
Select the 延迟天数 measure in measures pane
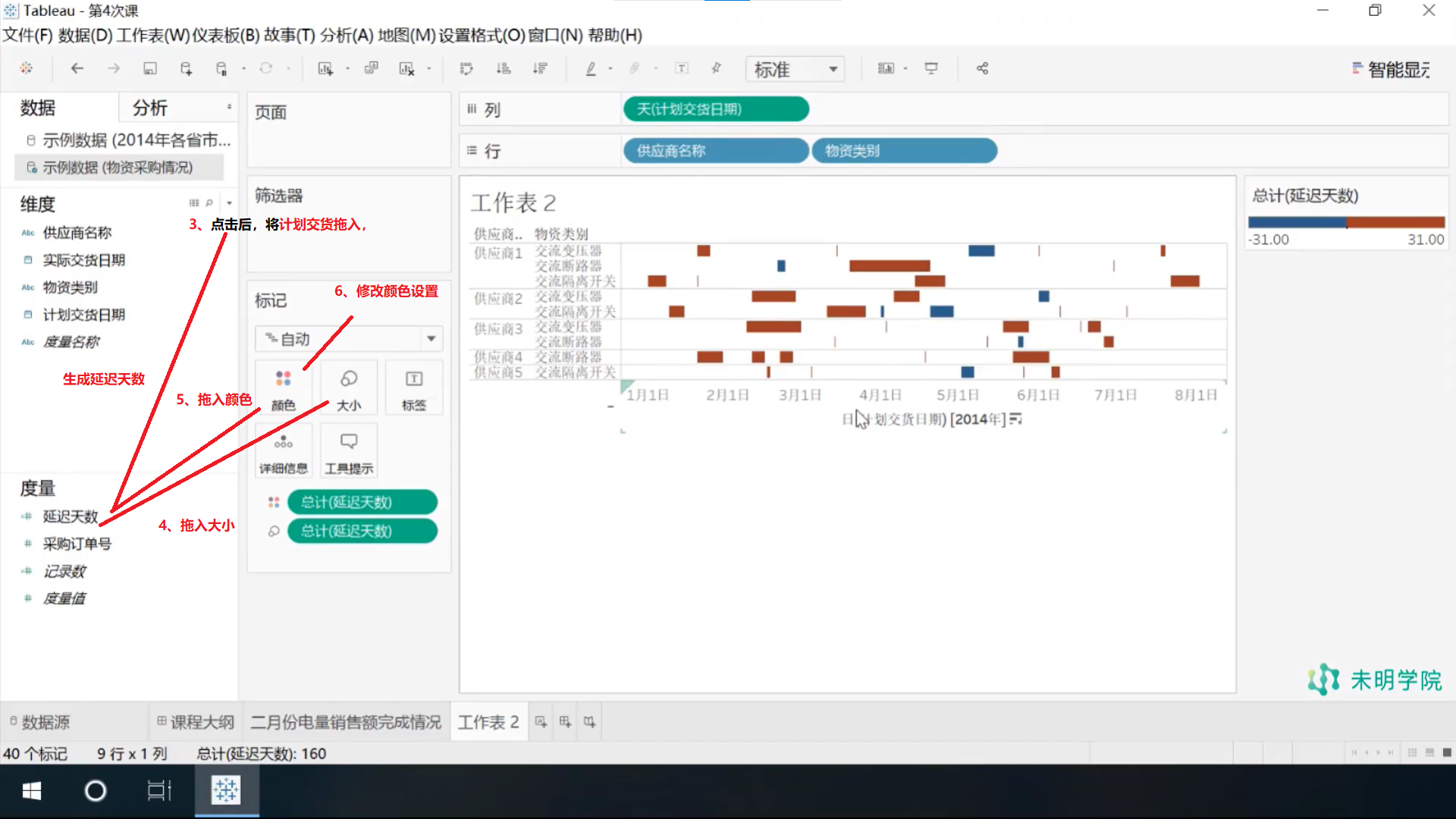pos(71,516)
